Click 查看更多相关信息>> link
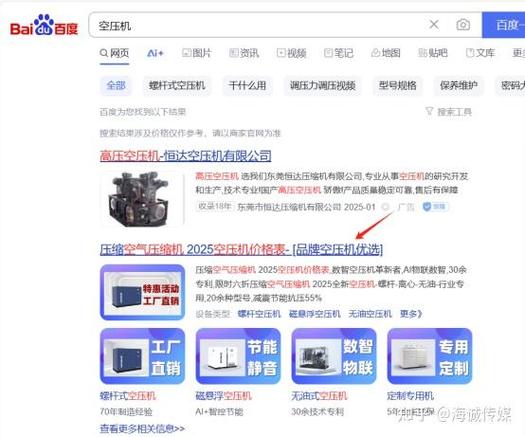 [x=142, y=428]
